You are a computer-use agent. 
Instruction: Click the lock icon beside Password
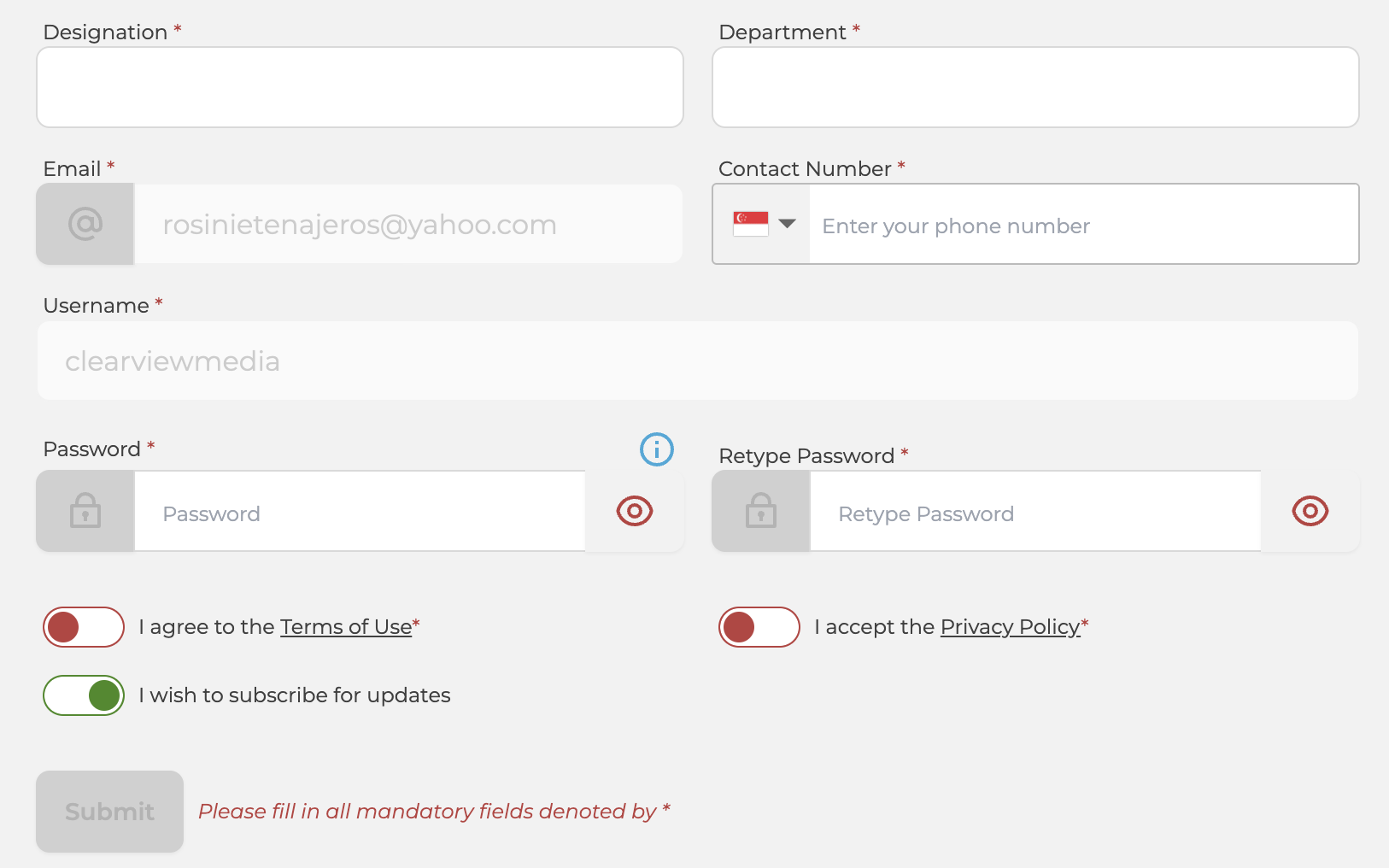click(x=85, y=511)
